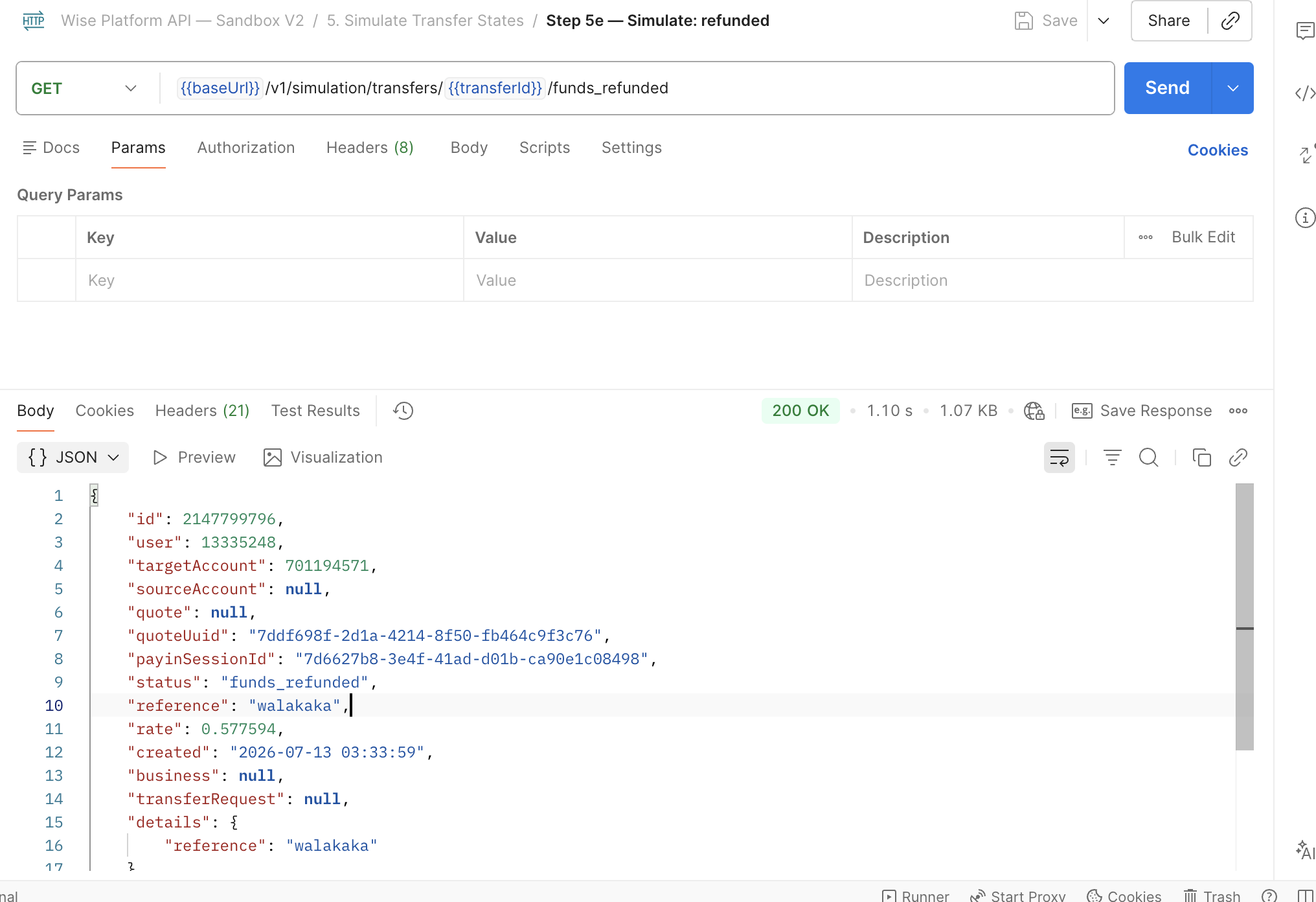Open the comments sidebar icon
Viewport: 1316px width, 902px height.
1305,30
